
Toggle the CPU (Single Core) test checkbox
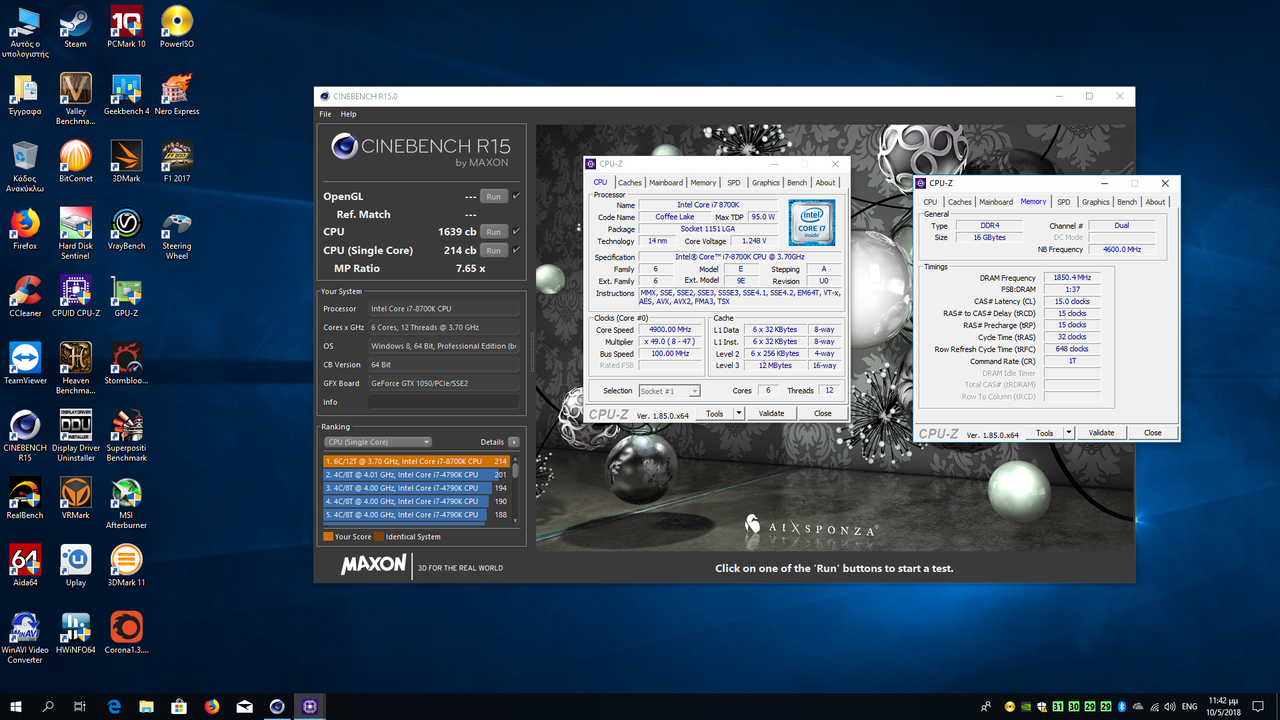(x=516, y=250)
